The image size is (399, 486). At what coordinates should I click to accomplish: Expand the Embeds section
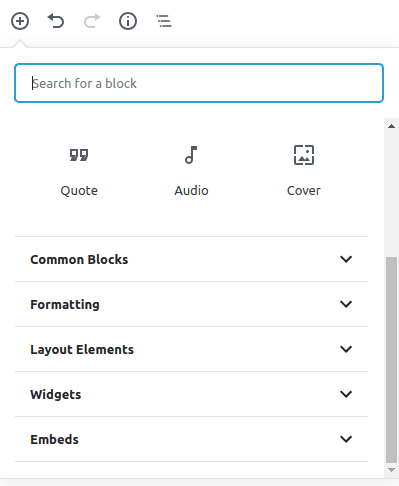(x=191, y=439)
